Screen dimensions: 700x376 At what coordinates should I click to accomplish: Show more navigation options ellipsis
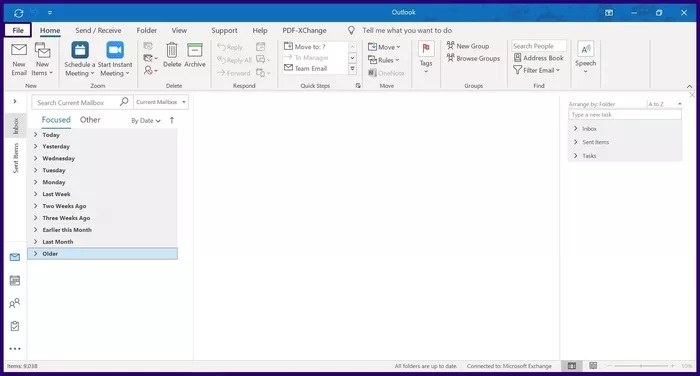(x=15, y=349)
